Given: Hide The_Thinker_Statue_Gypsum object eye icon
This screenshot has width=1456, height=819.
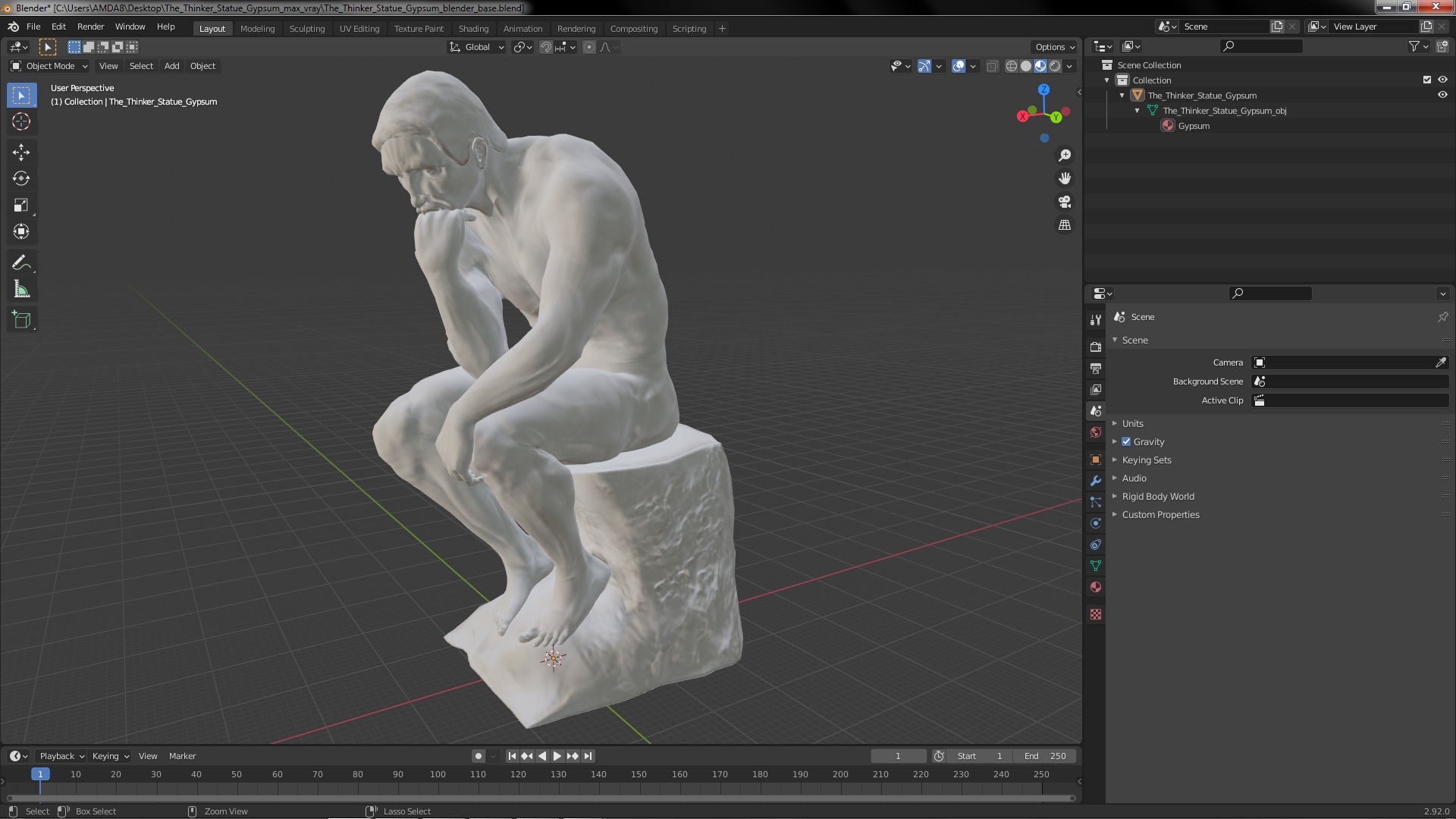Looking at the screenshot, I should point(1442,95).
